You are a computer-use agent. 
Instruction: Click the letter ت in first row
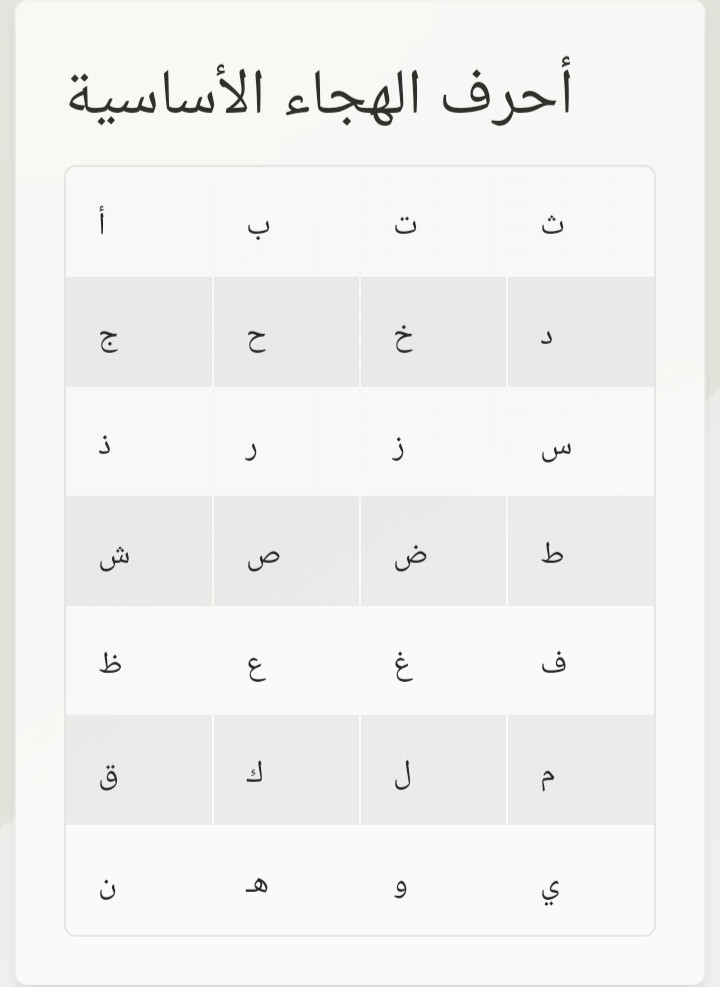click(434, 222)
